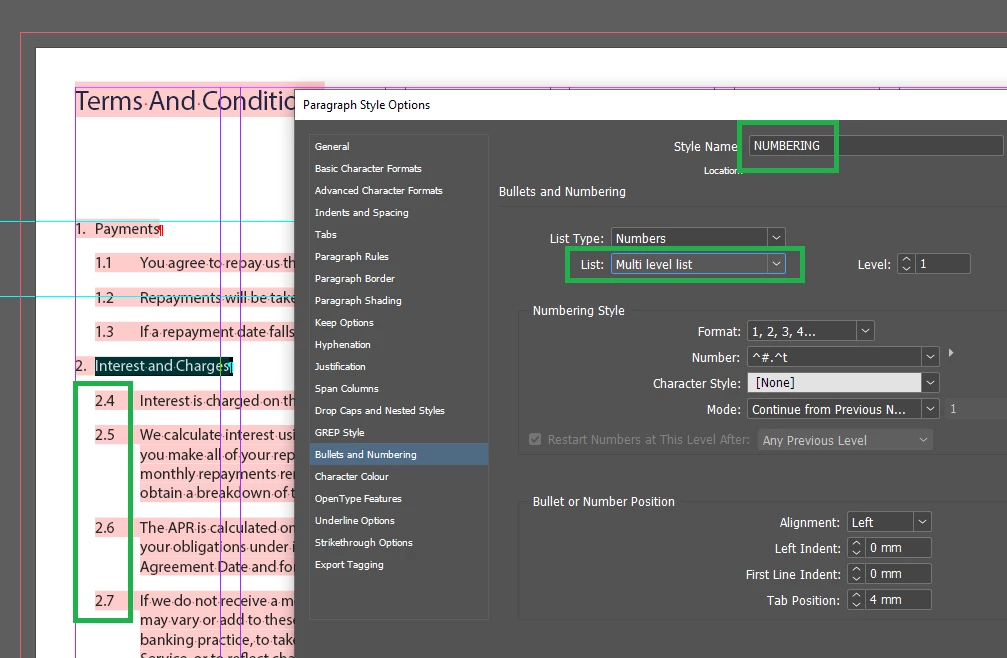The height and width of the screenshot is (658, 1007).
Task: Open Basic Character Formats section
Action: point(368,168)
